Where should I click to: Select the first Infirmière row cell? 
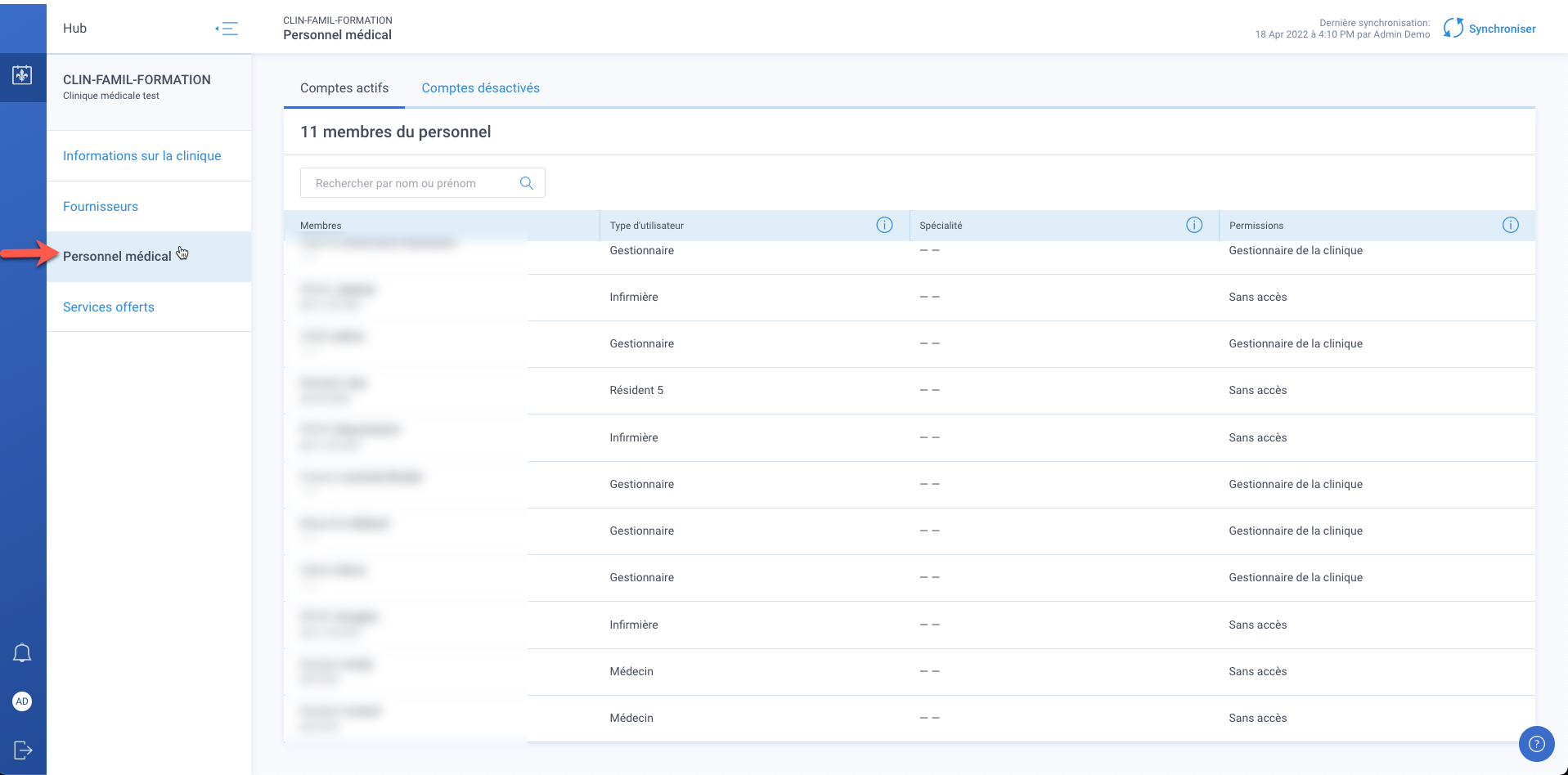click(634, 298)
